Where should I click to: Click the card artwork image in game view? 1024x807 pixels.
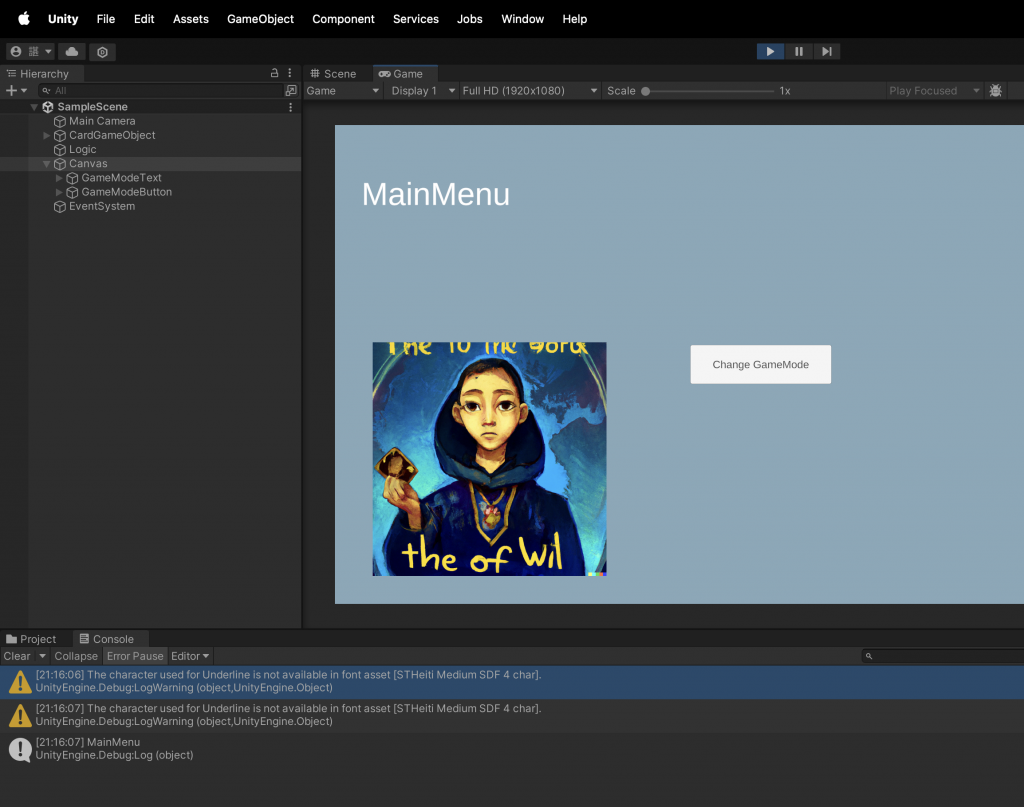point(489,459)
